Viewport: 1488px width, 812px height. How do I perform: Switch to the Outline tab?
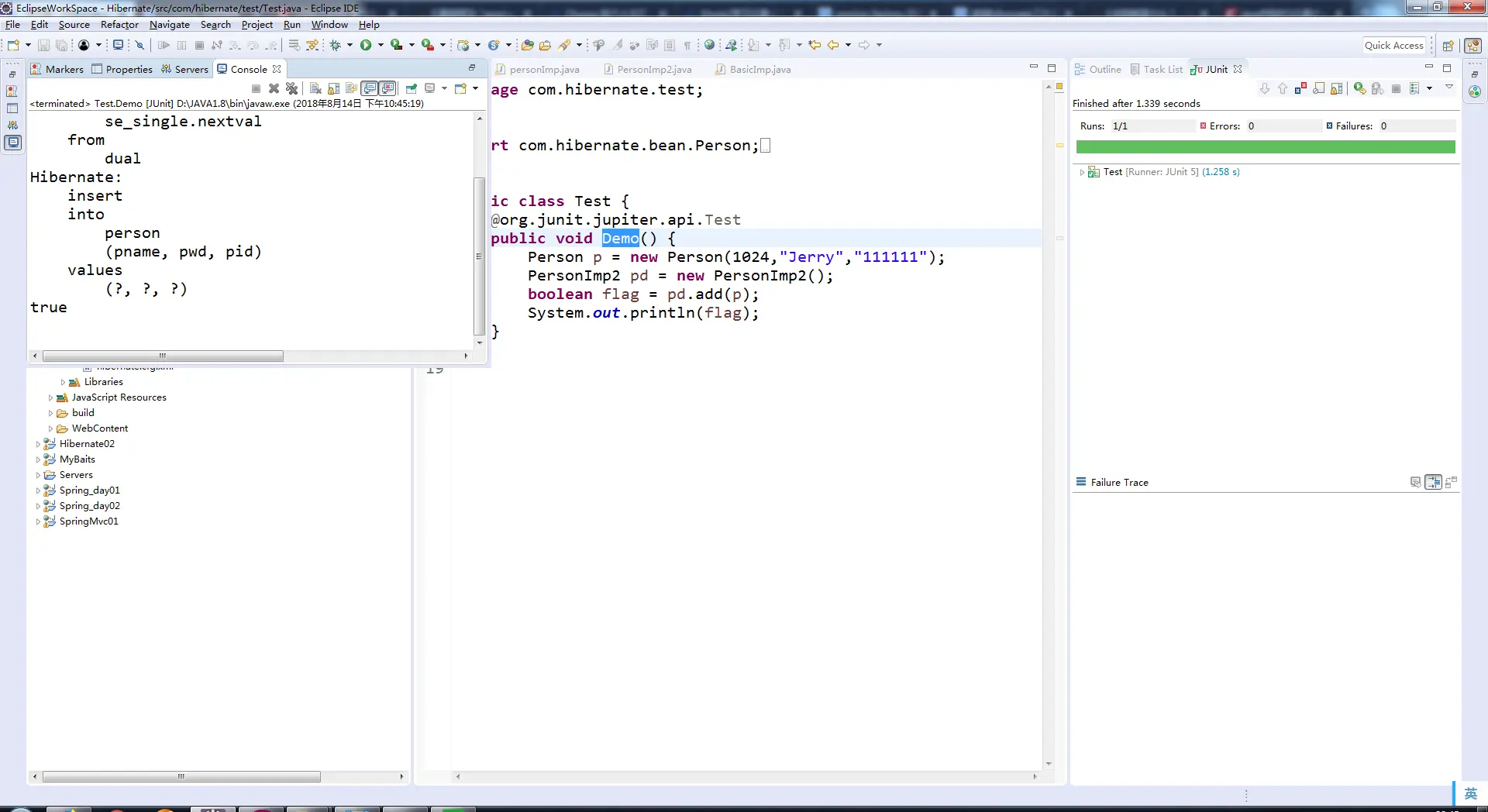(x=1098, y=69)
